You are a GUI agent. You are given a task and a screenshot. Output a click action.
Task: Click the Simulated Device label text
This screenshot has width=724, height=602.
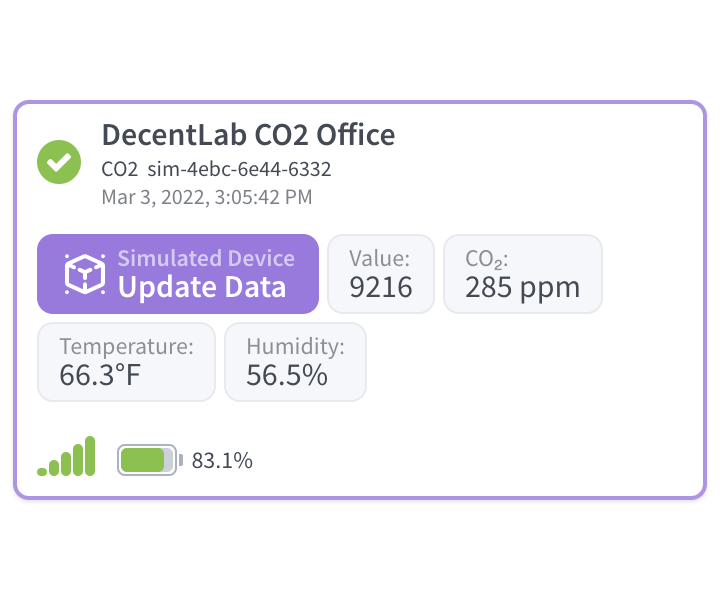pyautogui.click(x=206, y=258)
